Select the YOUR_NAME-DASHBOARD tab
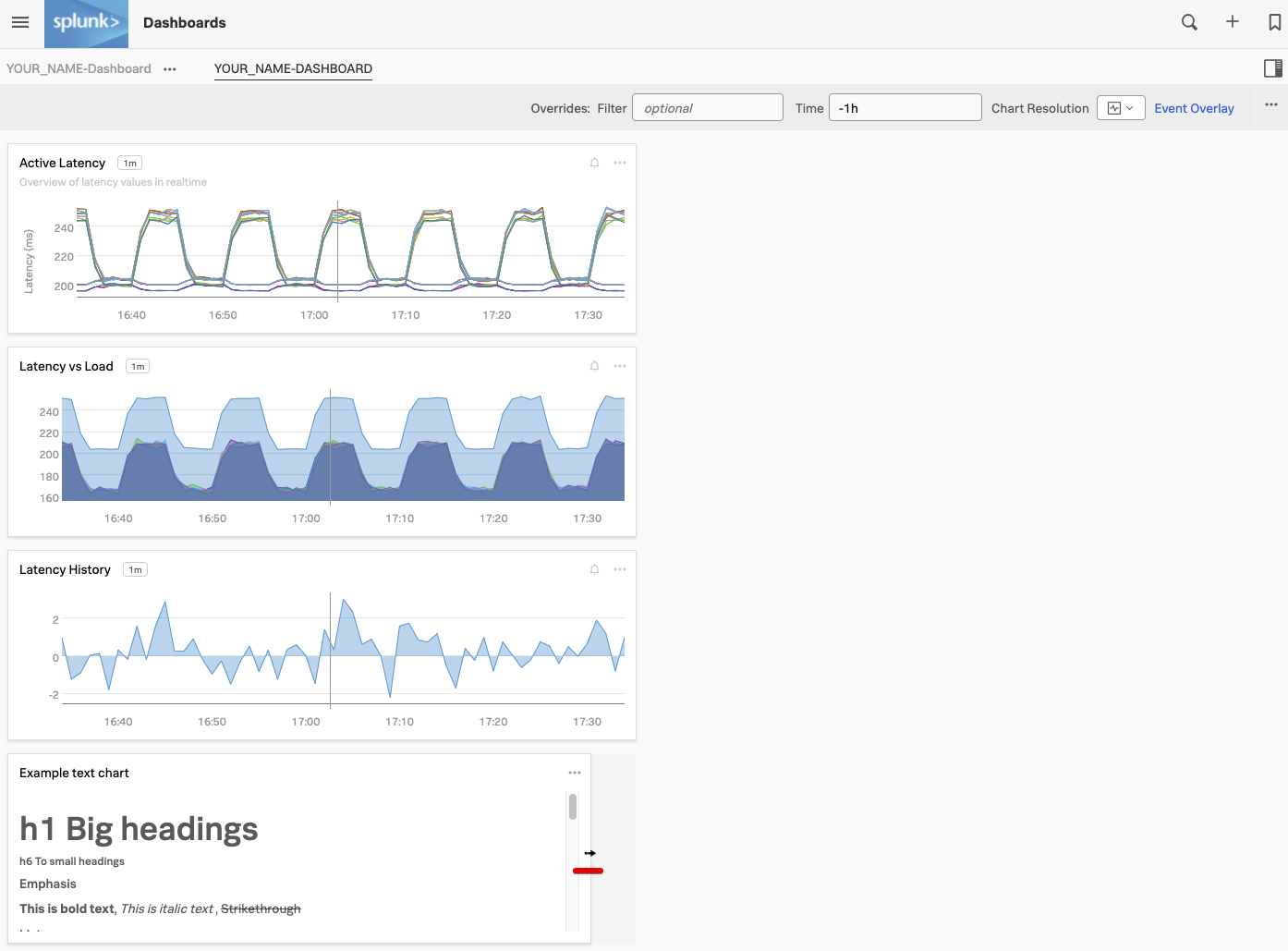 (x=293, y=69)
